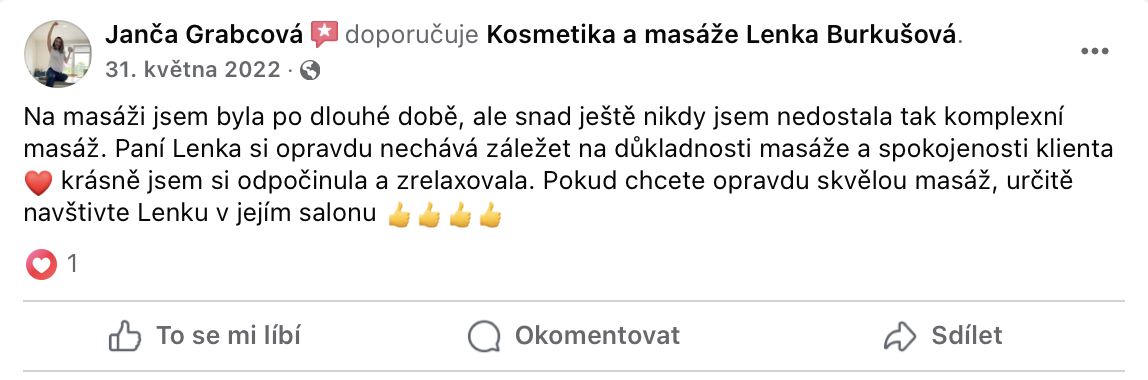Image resolution: width=1148 pixels, height=380 pixels.
Task: Open the post date 31. května 2022
Action: (193, 70)
